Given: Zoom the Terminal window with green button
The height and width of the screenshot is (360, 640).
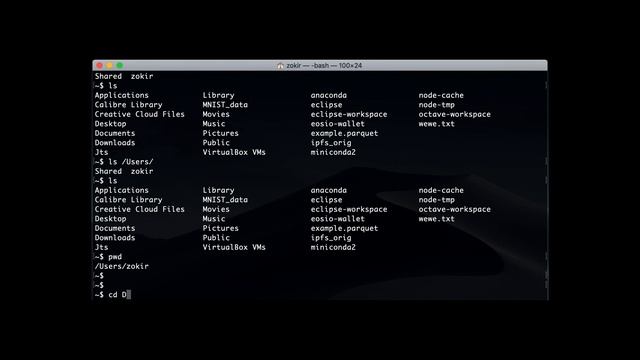Looking at the screenshot, I should point(120,65).
